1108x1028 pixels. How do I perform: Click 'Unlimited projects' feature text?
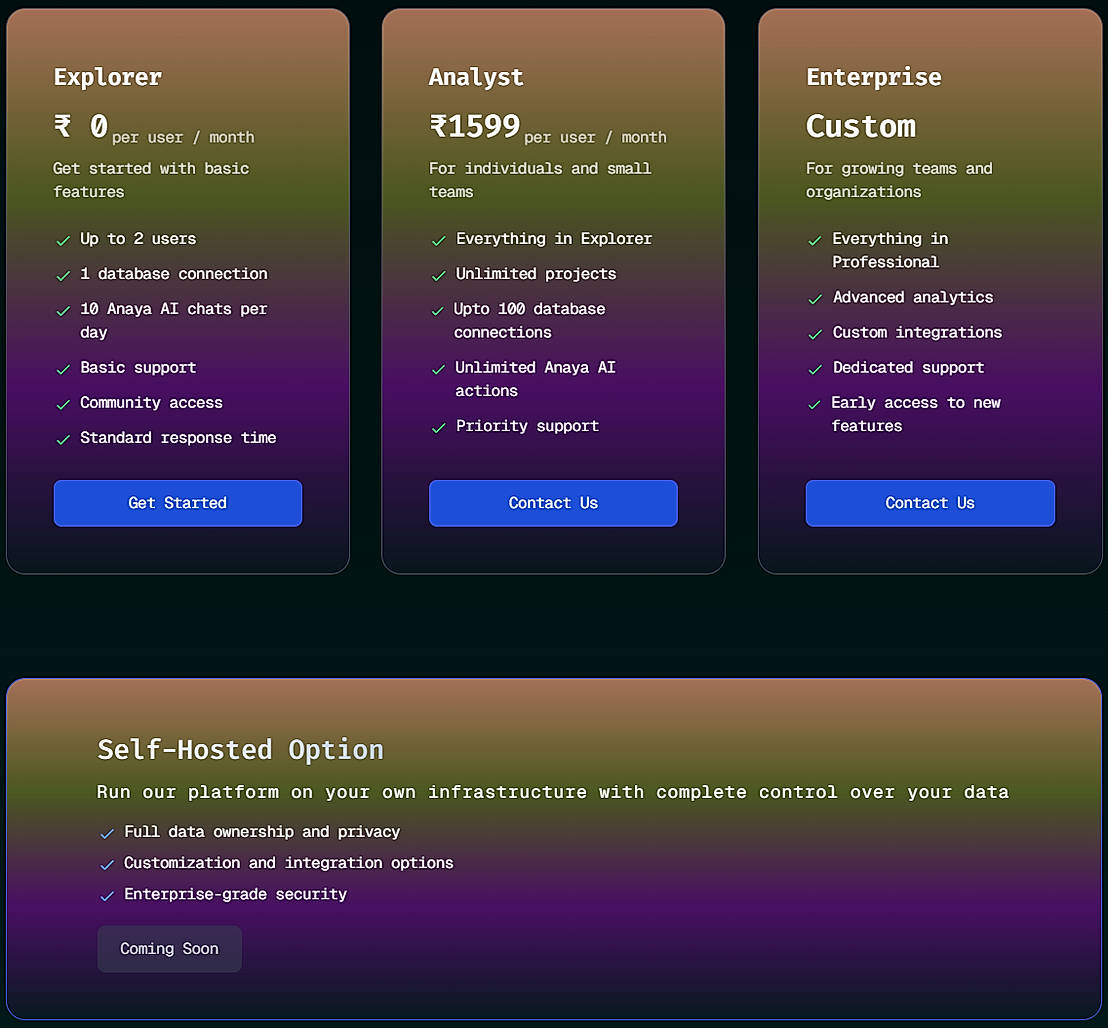536,273
